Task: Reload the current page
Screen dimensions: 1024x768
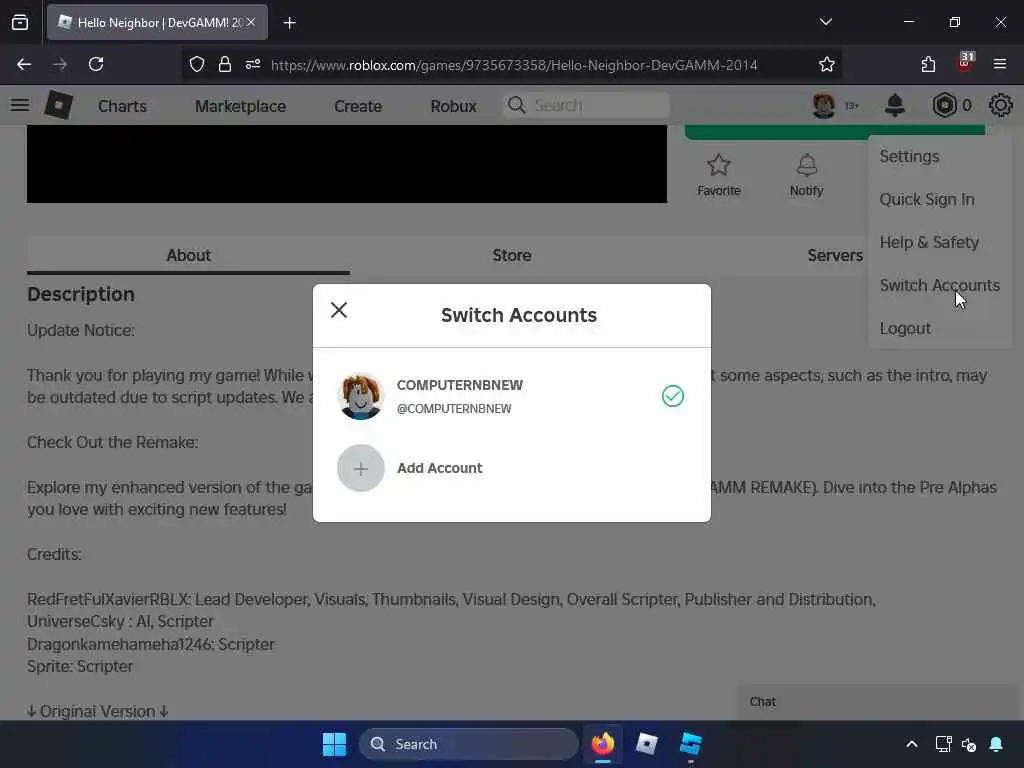Action: click(96, 64)
